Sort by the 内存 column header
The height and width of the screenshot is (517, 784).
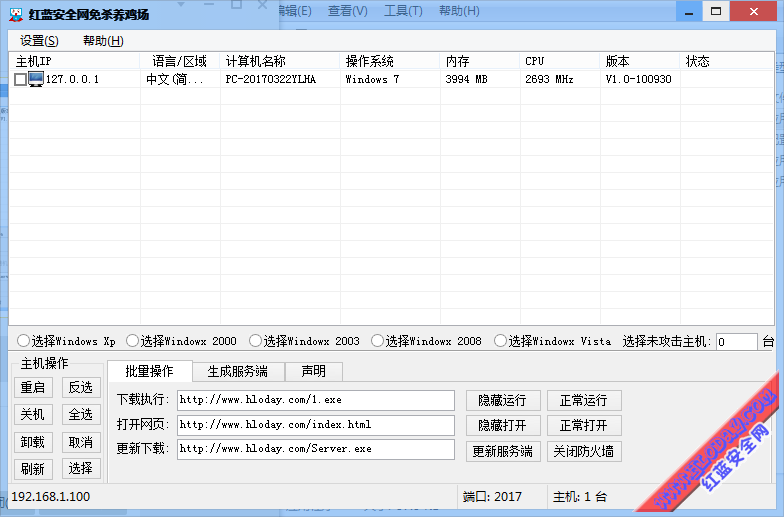click(x=480, y=61)
